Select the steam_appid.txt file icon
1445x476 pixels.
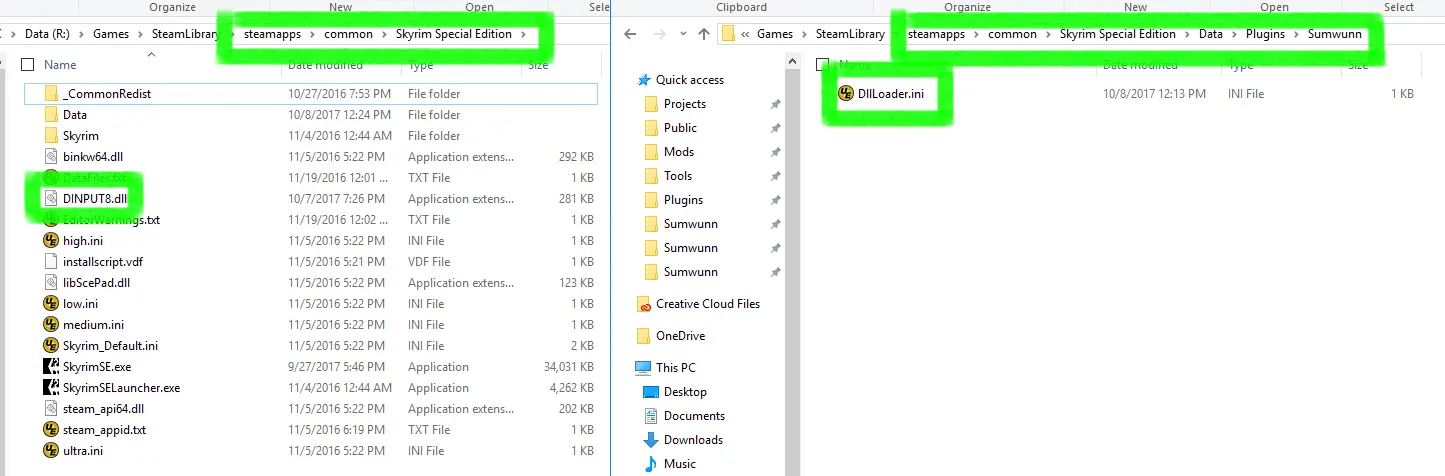coord(52,429)
